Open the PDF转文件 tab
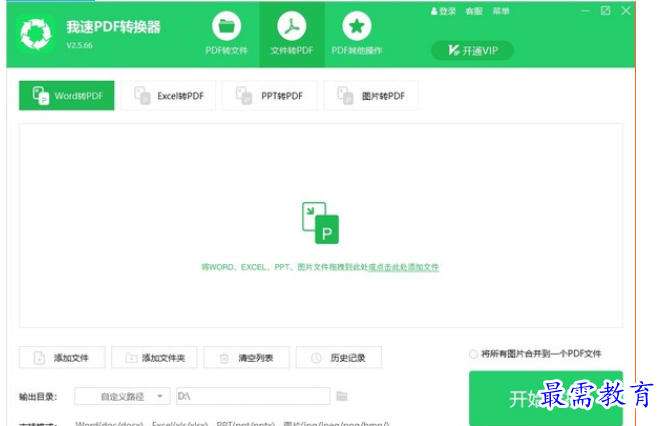Screen dimensions: 662x426 pyautogui.click(x=226, y=34)
